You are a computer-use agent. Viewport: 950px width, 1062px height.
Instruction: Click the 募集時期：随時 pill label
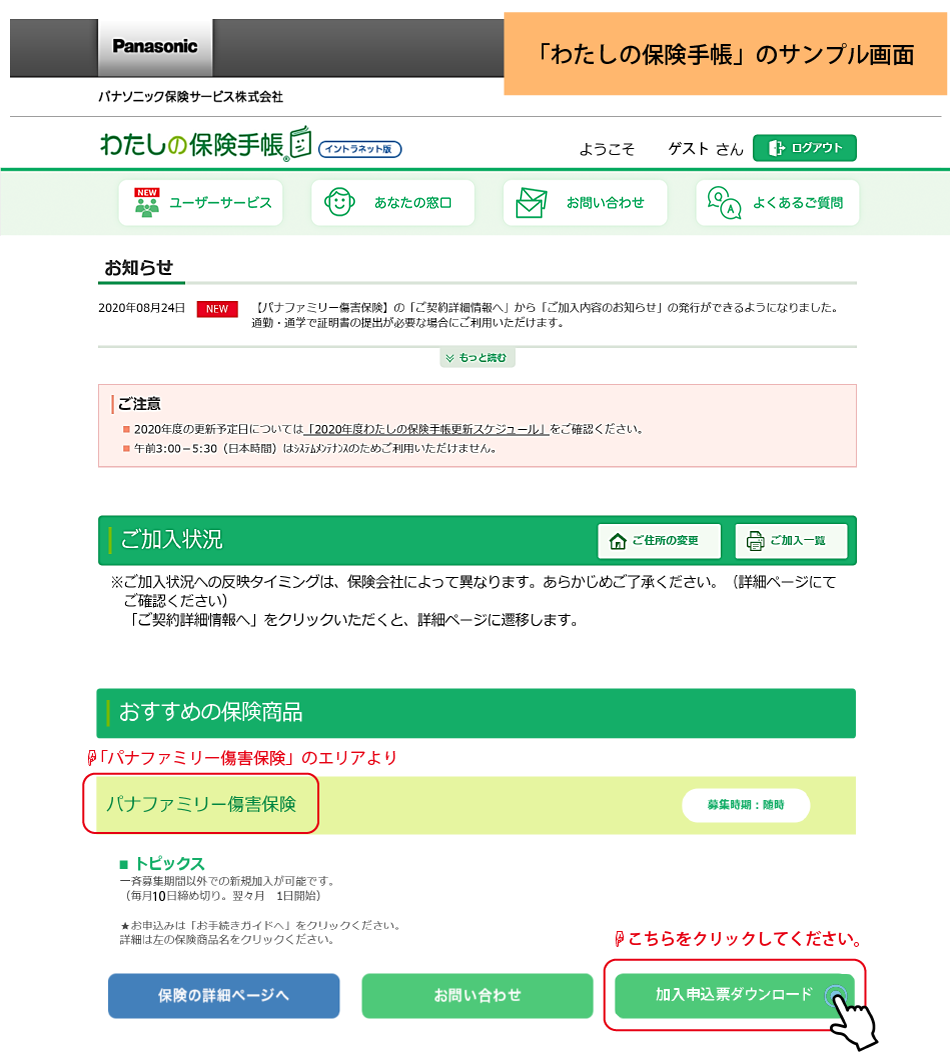745,805
